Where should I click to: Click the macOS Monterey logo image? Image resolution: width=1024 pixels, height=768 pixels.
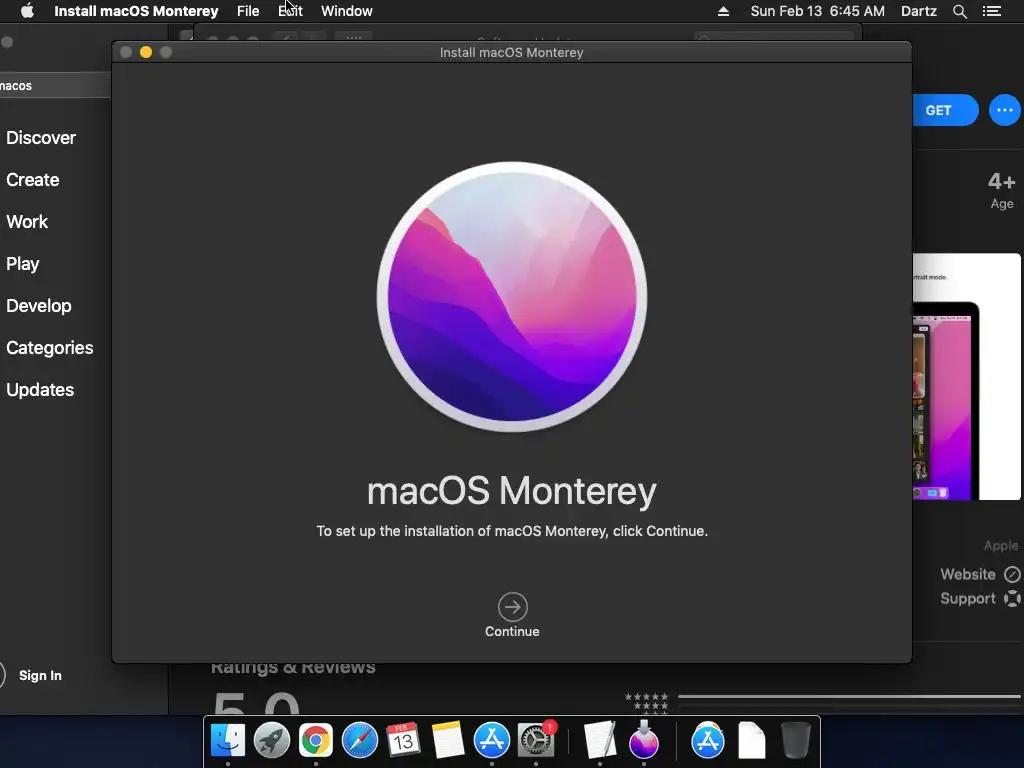pyautogui.click(x=512, y=297)
